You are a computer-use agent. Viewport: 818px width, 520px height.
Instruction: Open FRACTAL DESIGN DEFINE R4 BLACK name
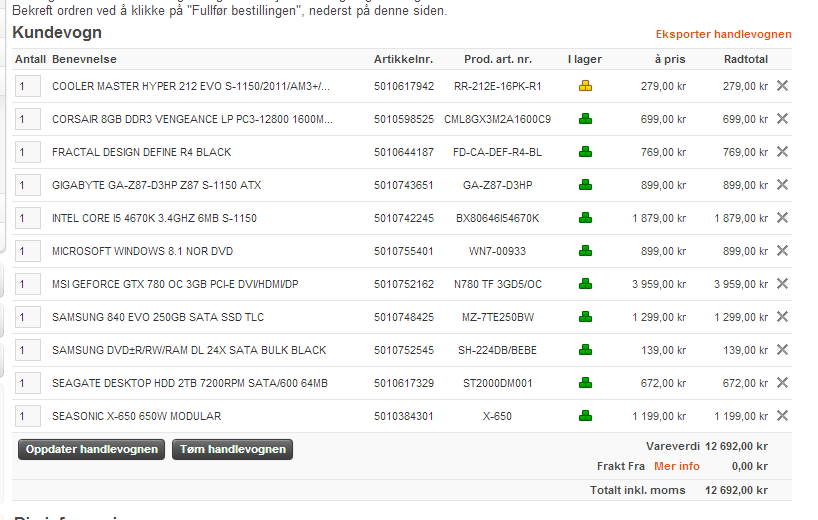click(141, 152)
